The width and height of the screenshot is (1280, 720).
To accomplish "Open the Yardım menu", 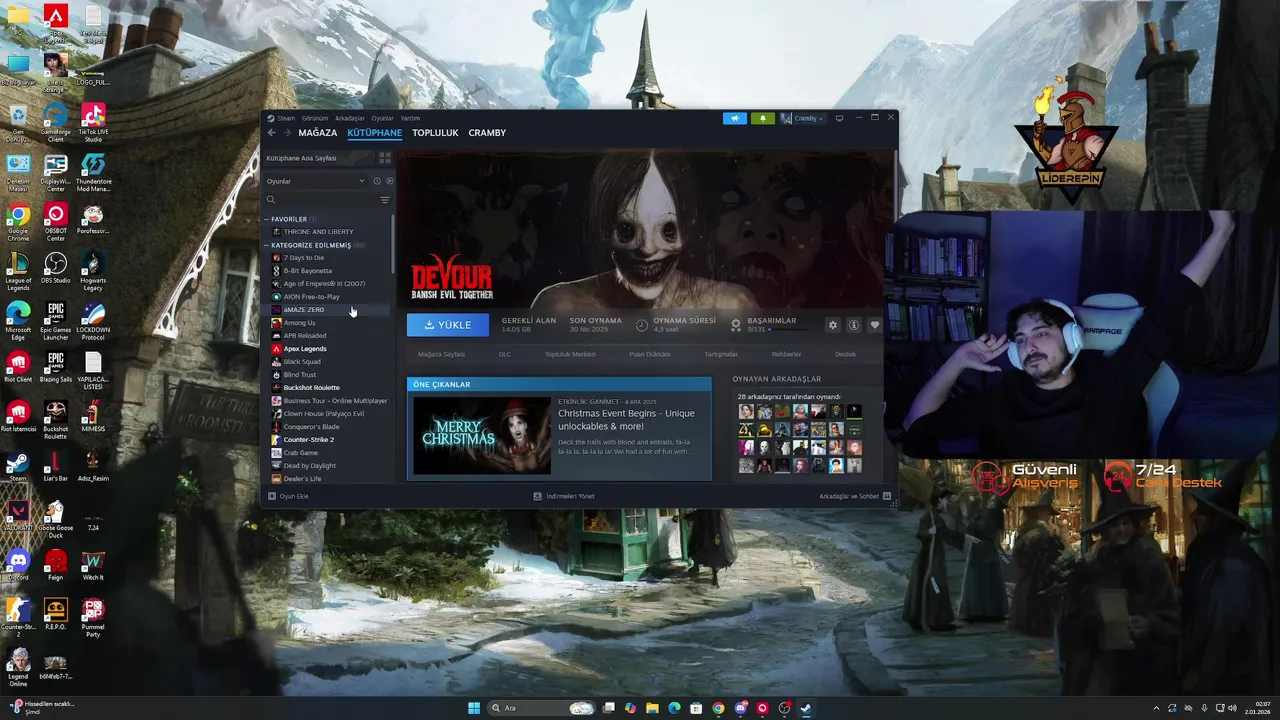I will click(x=410, y=118).
